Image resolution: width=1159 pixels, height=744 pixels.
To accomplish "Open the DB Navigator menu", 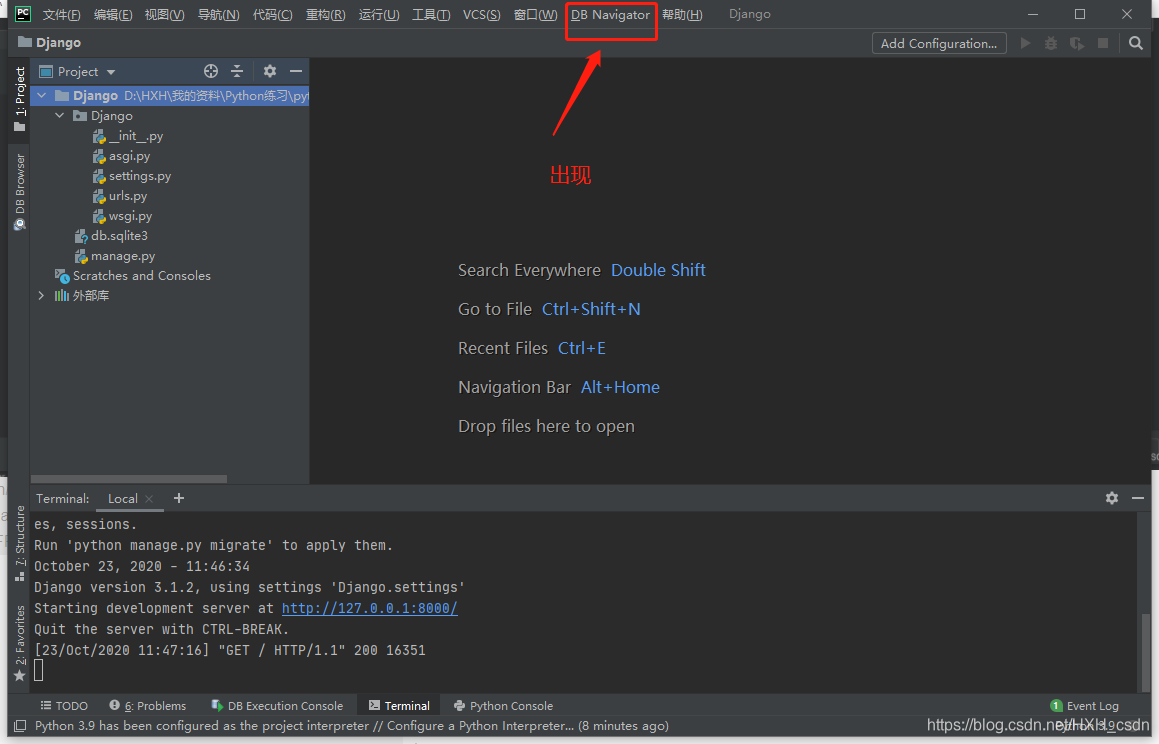I will [x=611, y=15].
